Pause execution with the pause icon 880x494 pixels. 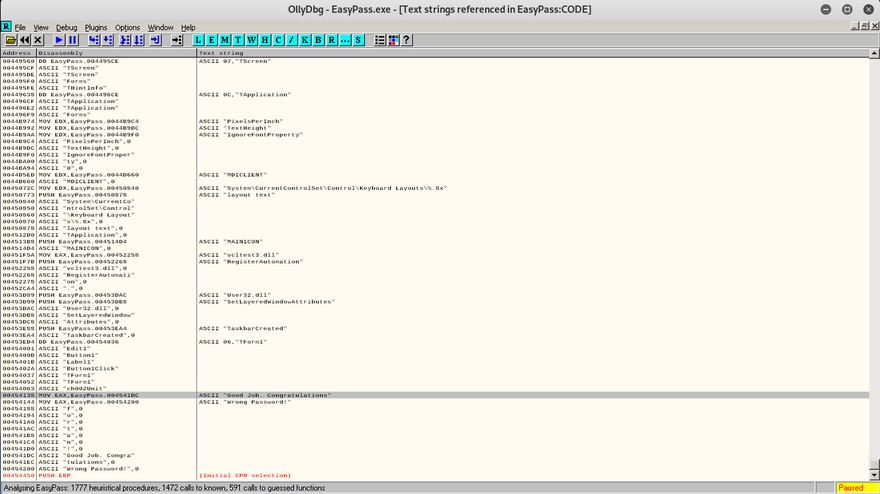point(72,40)
